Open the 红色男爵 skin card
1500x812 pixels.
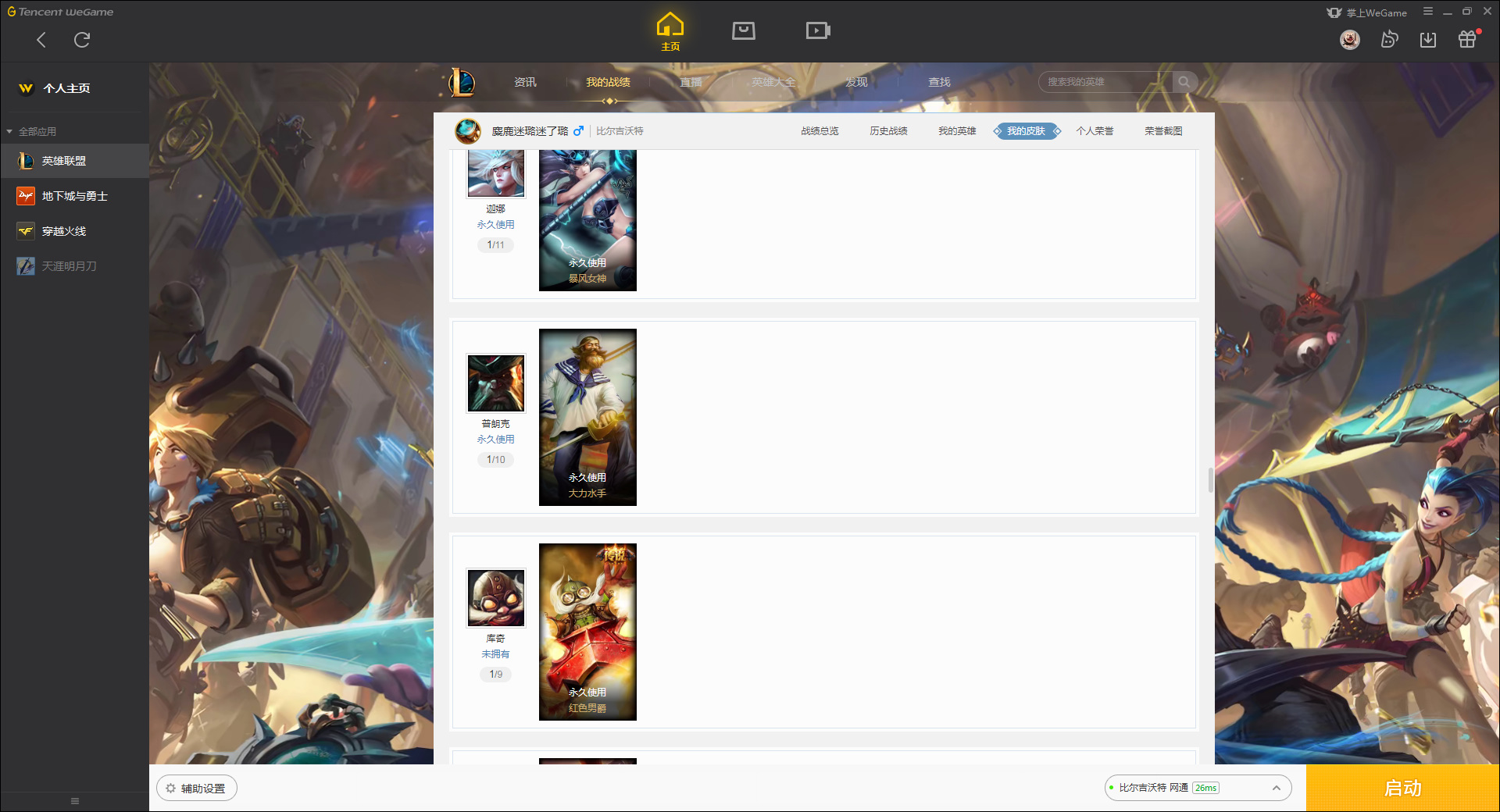point(587,632)
